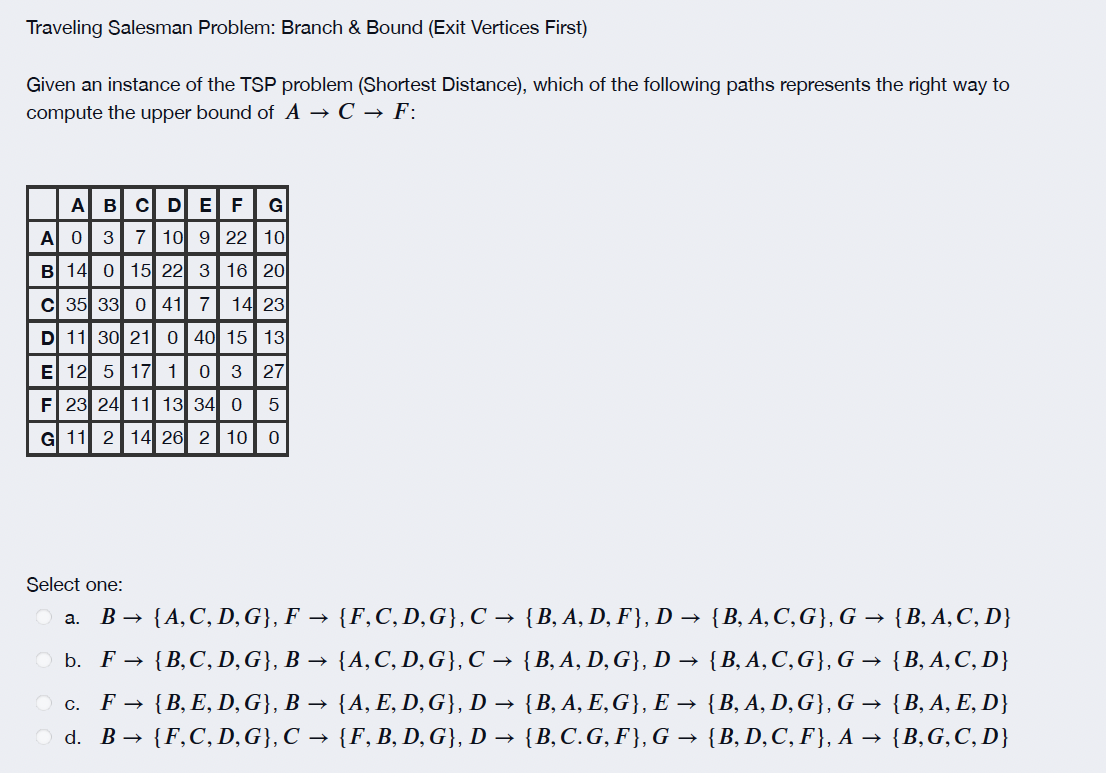Click the cell with value 34 in row F
This screenshot has height=778, width=1106.
204,404
